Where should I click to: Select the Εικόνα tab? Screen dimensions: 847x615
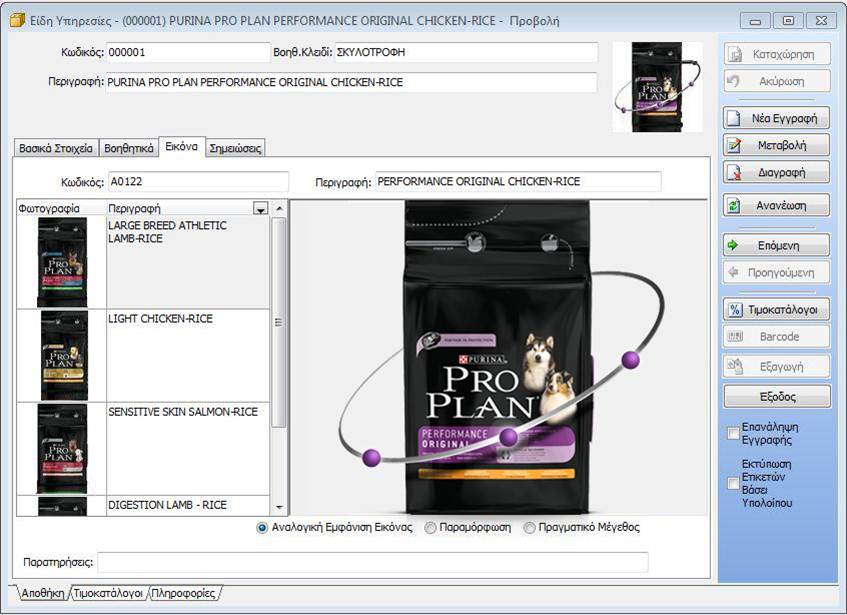click(x=182, y=146)
